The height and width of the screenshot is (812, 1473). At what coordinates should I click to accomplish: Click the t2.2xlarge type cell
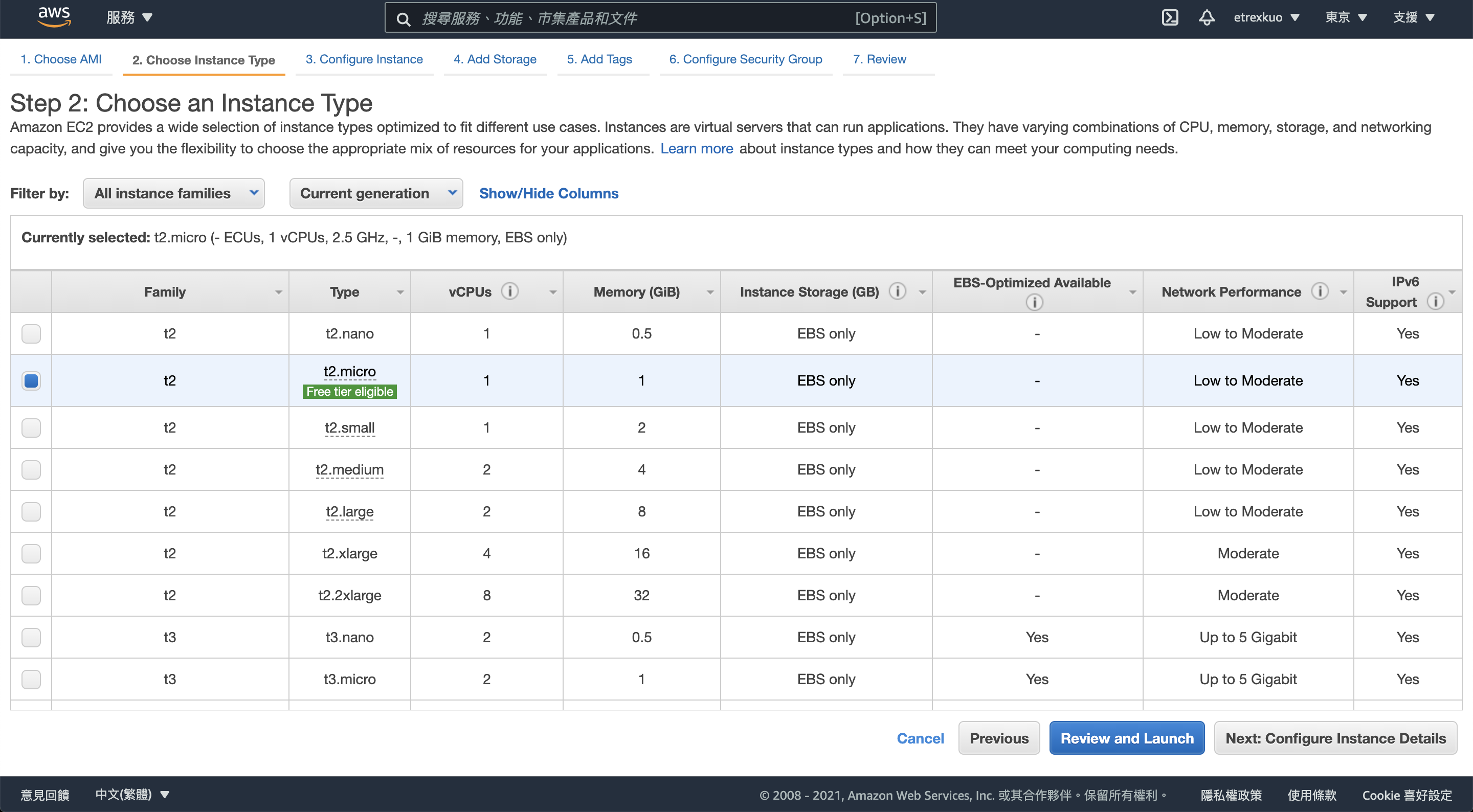(x=350, y=595)
